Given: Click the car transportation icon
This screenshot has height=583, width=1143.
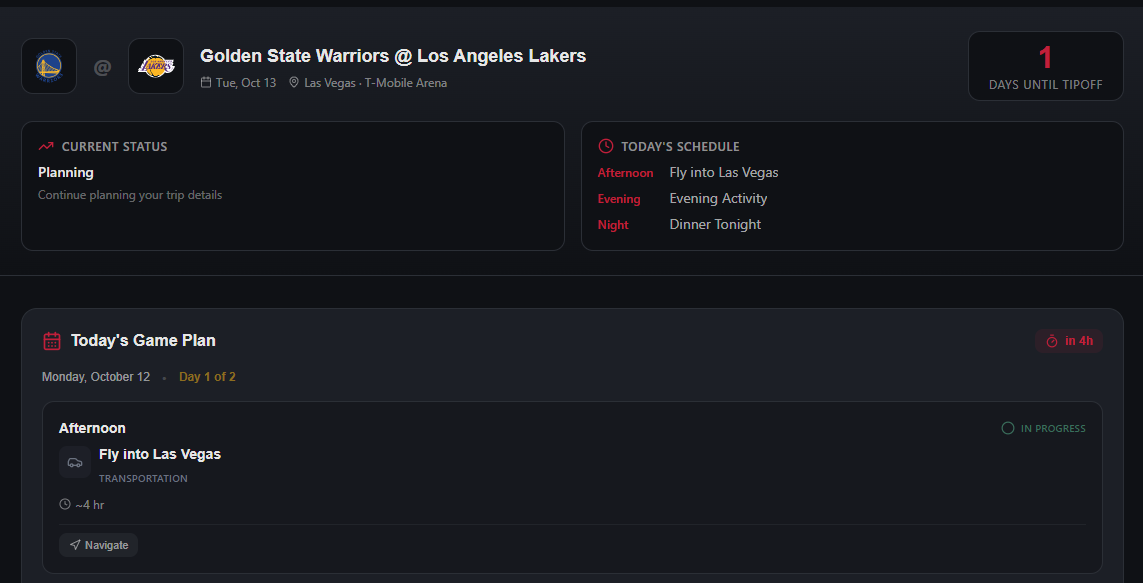Looking at the screenshot, I should tap(75, 462).
